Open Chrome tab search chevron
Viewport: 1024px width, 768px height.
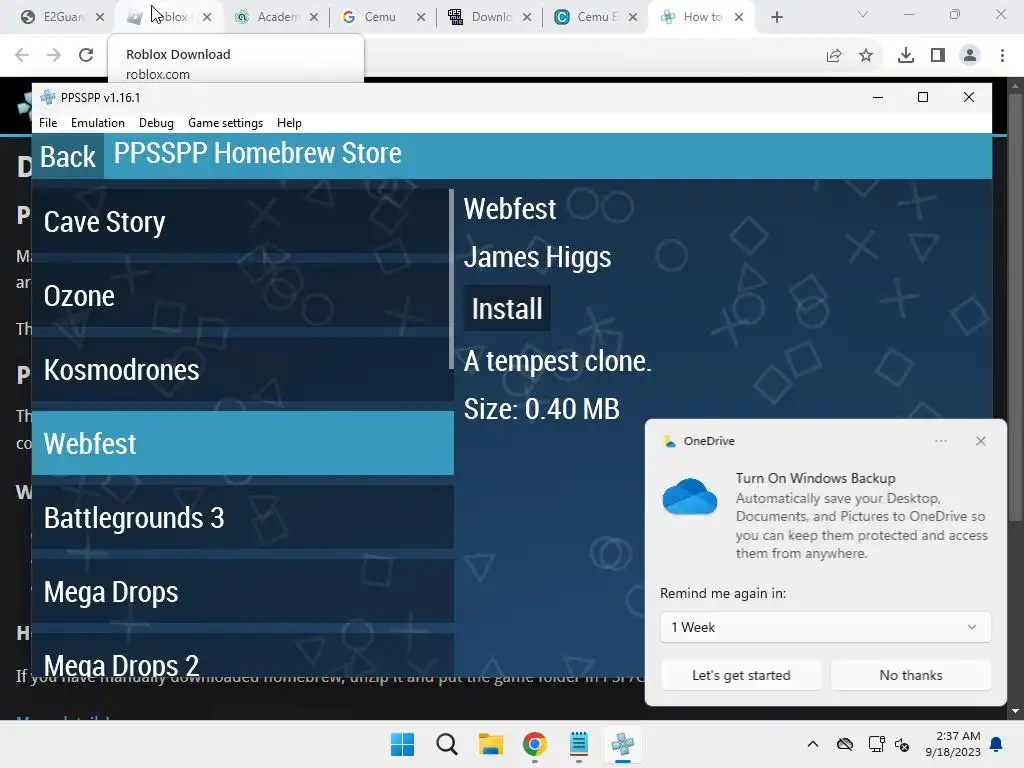pos(863,14)
